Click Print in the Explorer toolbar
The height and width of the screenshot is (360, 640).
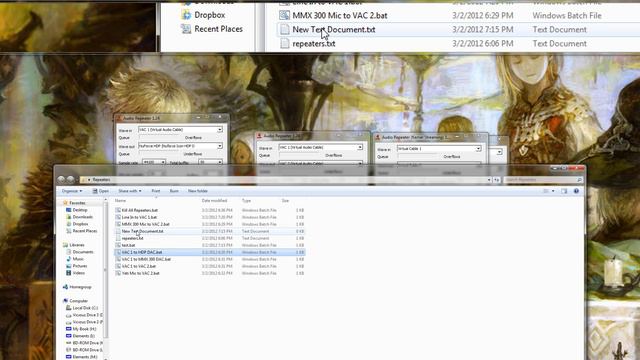(156, 191)
